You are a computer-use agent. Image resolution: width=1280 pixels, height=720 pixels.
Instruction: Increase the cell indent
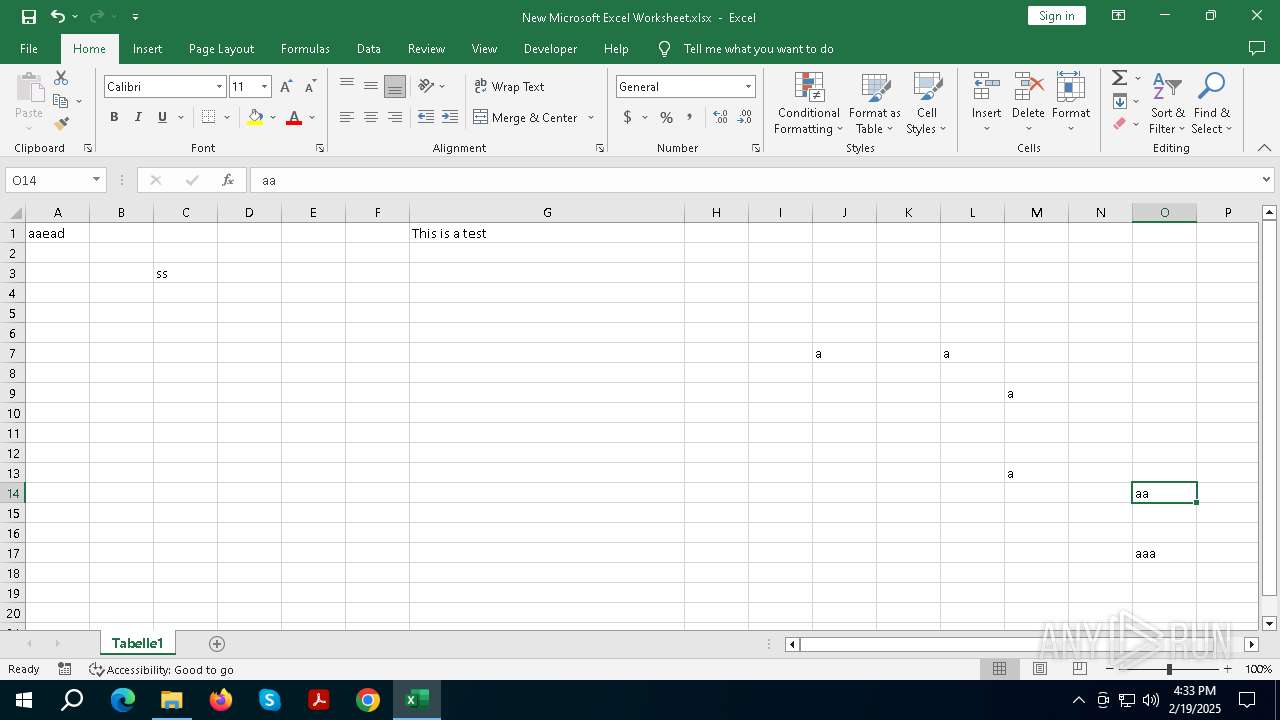click(450, 117)
